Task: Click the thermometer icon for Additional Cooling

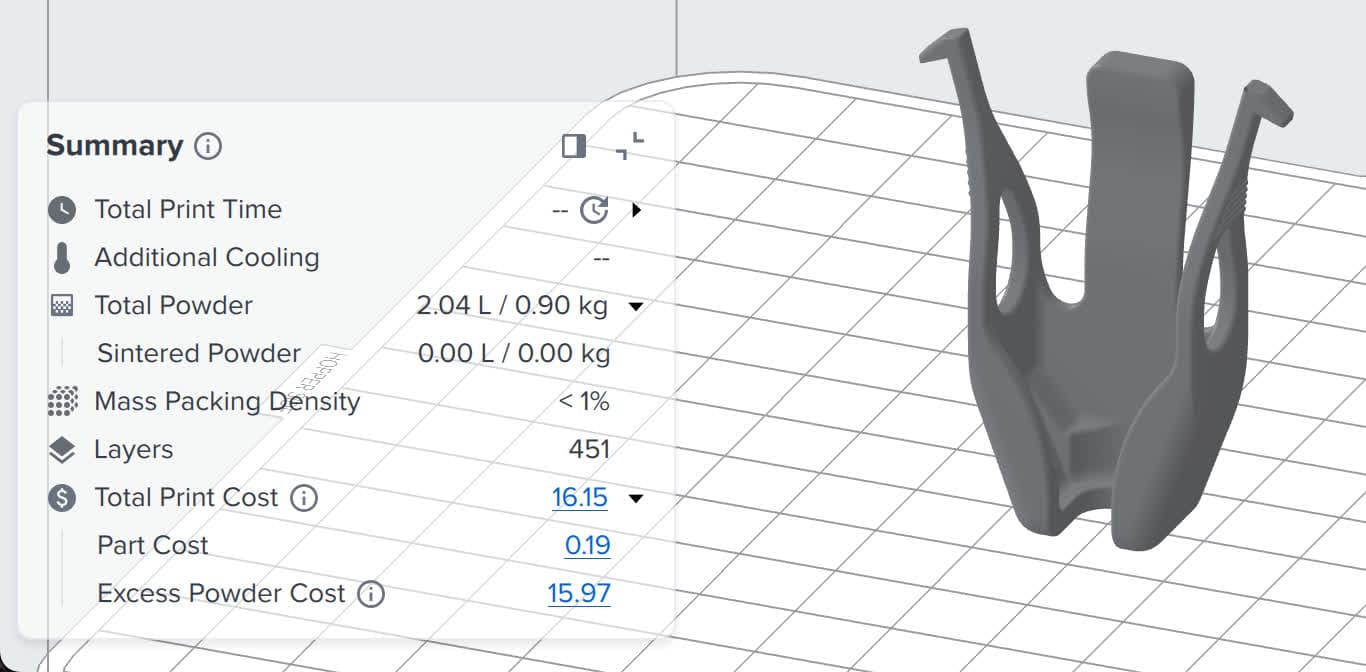Action: [x=62, y=258]
